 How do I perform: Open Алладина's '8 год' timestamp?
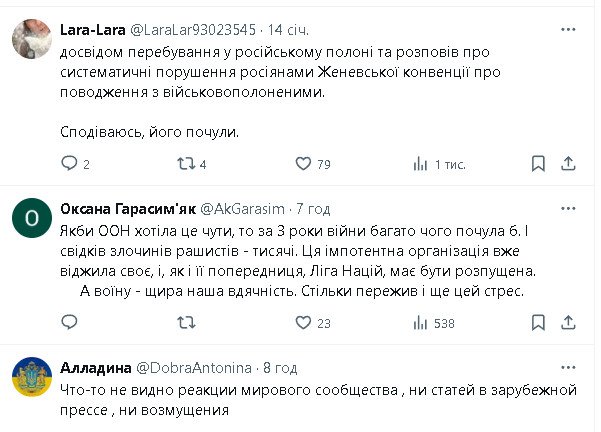click(x=281, y=366)
